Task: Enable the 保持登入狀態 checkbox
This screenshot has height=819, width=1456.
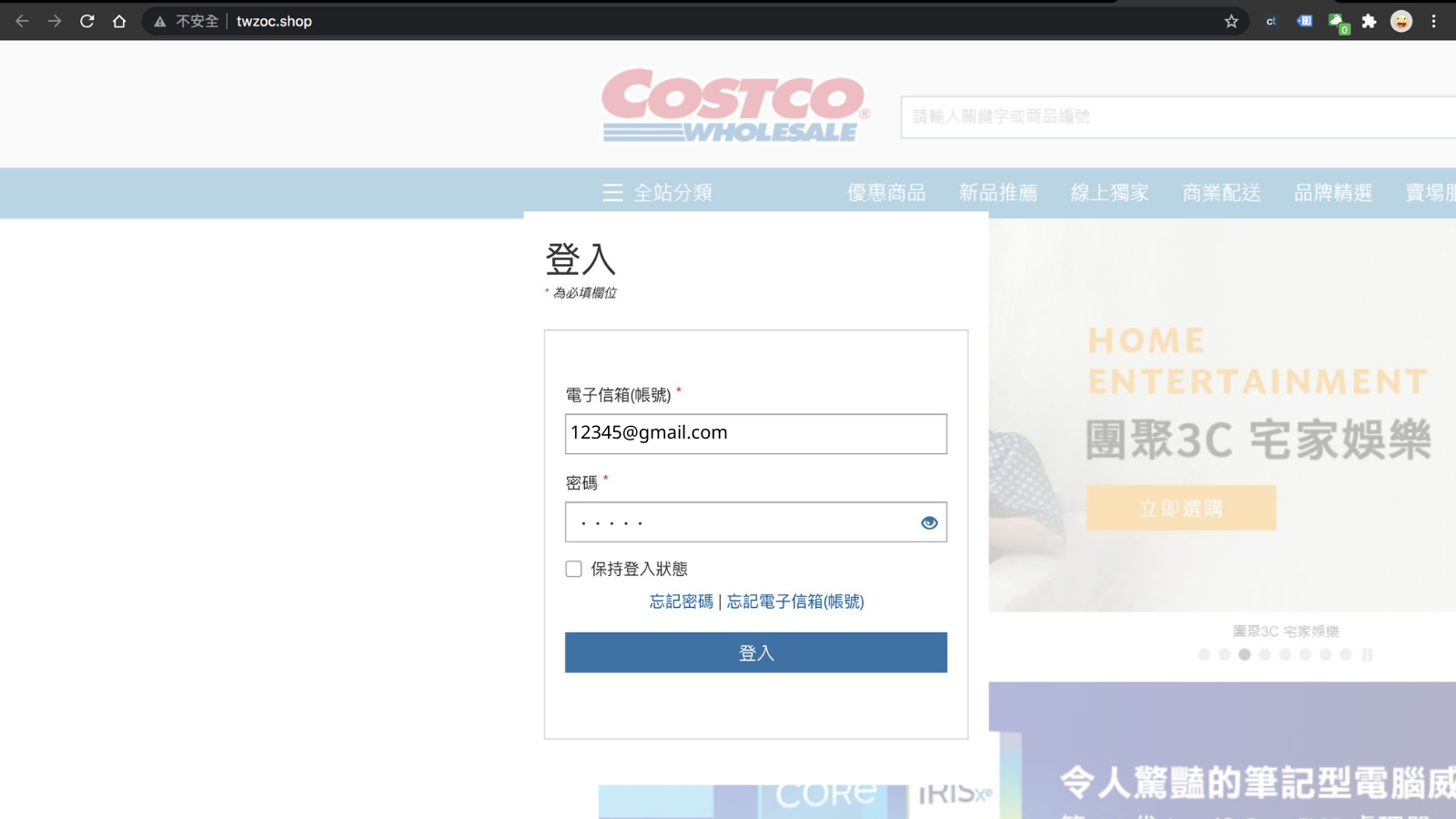Action: (x=573, y=569)
